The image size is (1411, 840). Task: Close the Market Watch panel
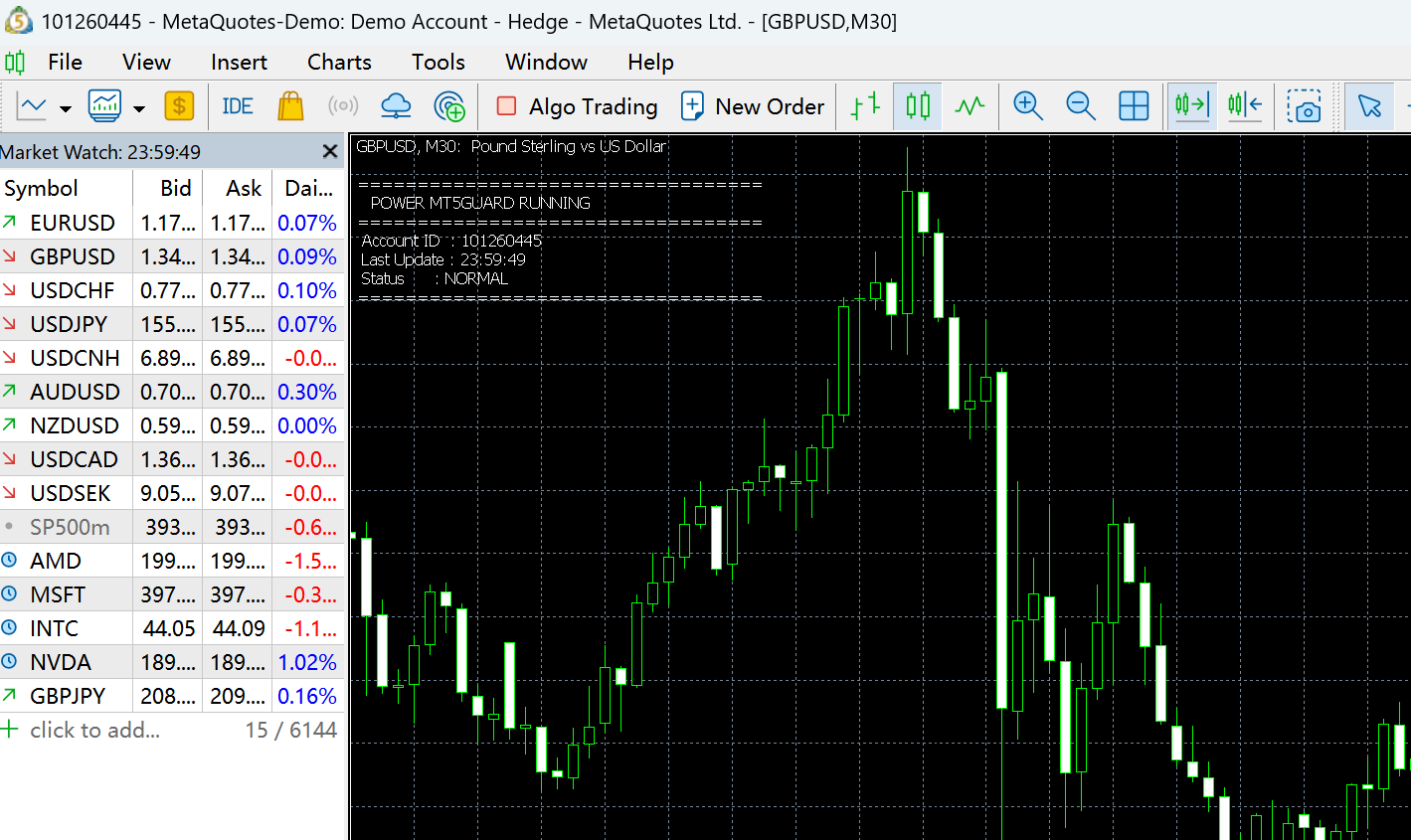coord(330,151)
